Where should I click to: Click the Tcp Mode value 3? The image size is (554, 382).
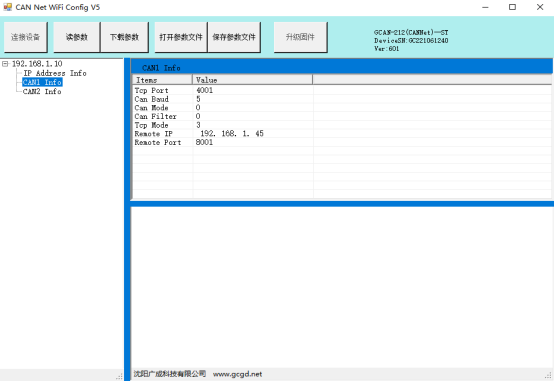pos(198,125)
